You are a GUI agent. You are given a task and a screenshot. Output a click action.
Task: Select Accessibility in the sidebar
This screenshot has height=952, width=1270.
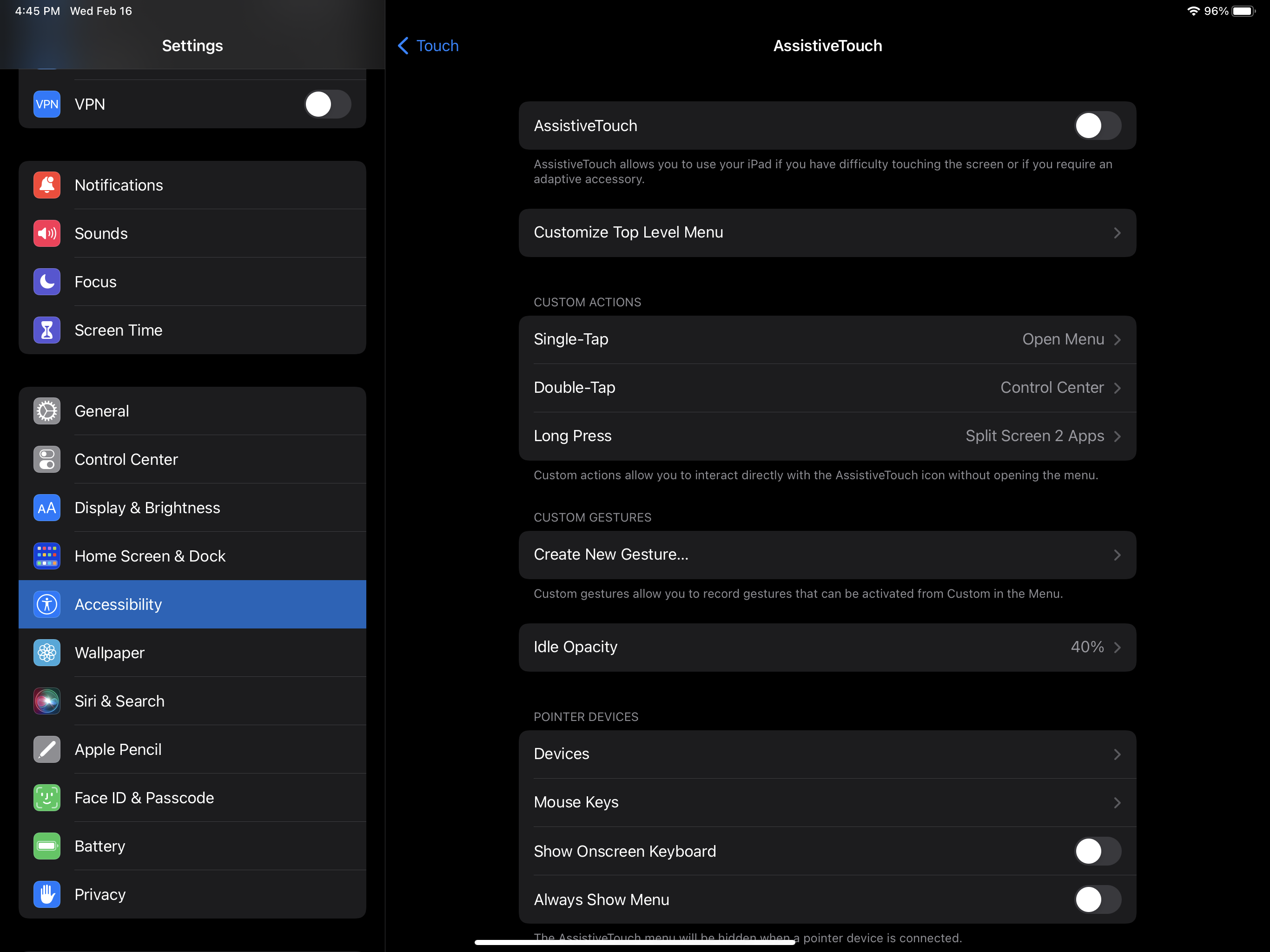click(192, 604)
